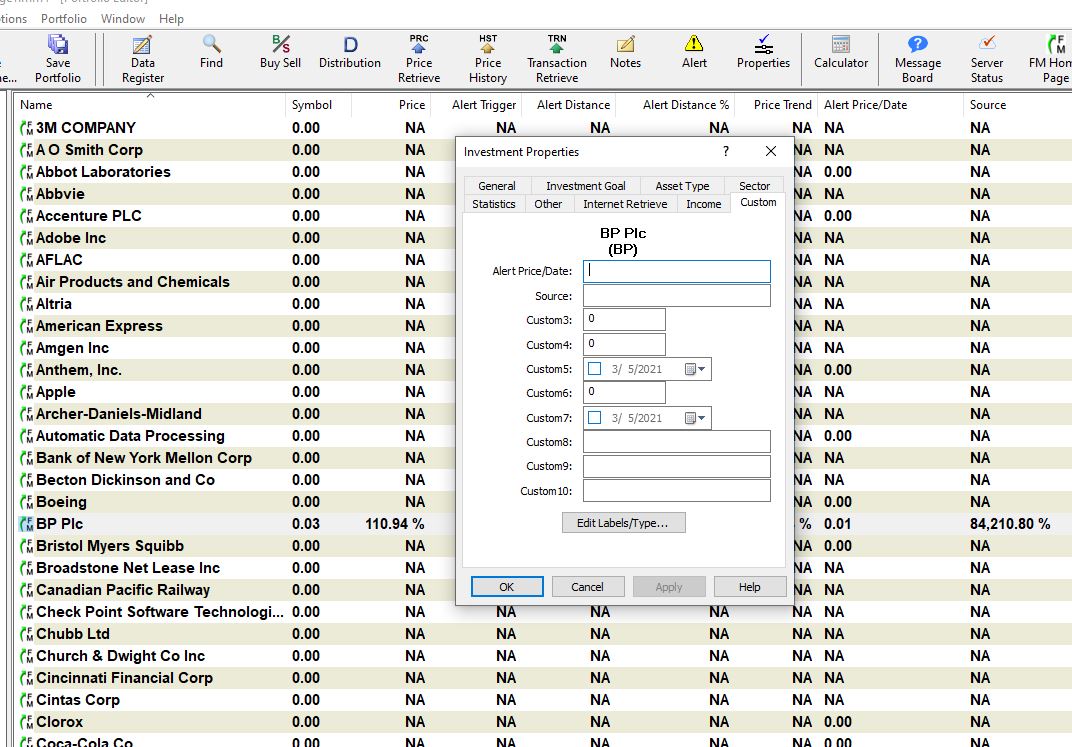Switch to the Income tab
Image resolution: width=1072 pixels, height=747 pixels.
pos(704,204)
